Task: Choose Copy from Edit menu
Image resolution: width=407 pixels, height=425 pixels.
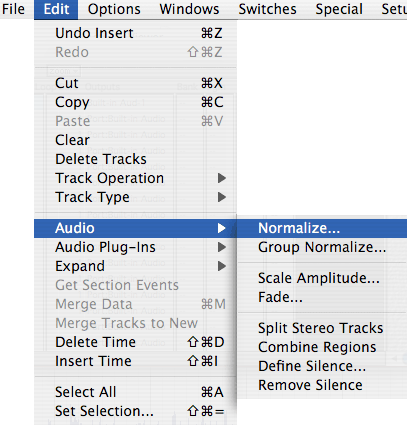Action: tap(135, 102)
